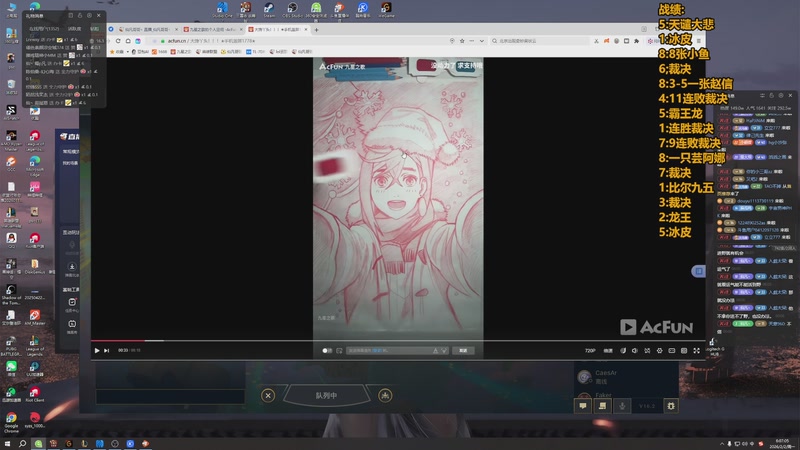Screen dimensions: 800x450
Task: Open the Google Chrome desktop shortcut
Action: tap(11, 422)
